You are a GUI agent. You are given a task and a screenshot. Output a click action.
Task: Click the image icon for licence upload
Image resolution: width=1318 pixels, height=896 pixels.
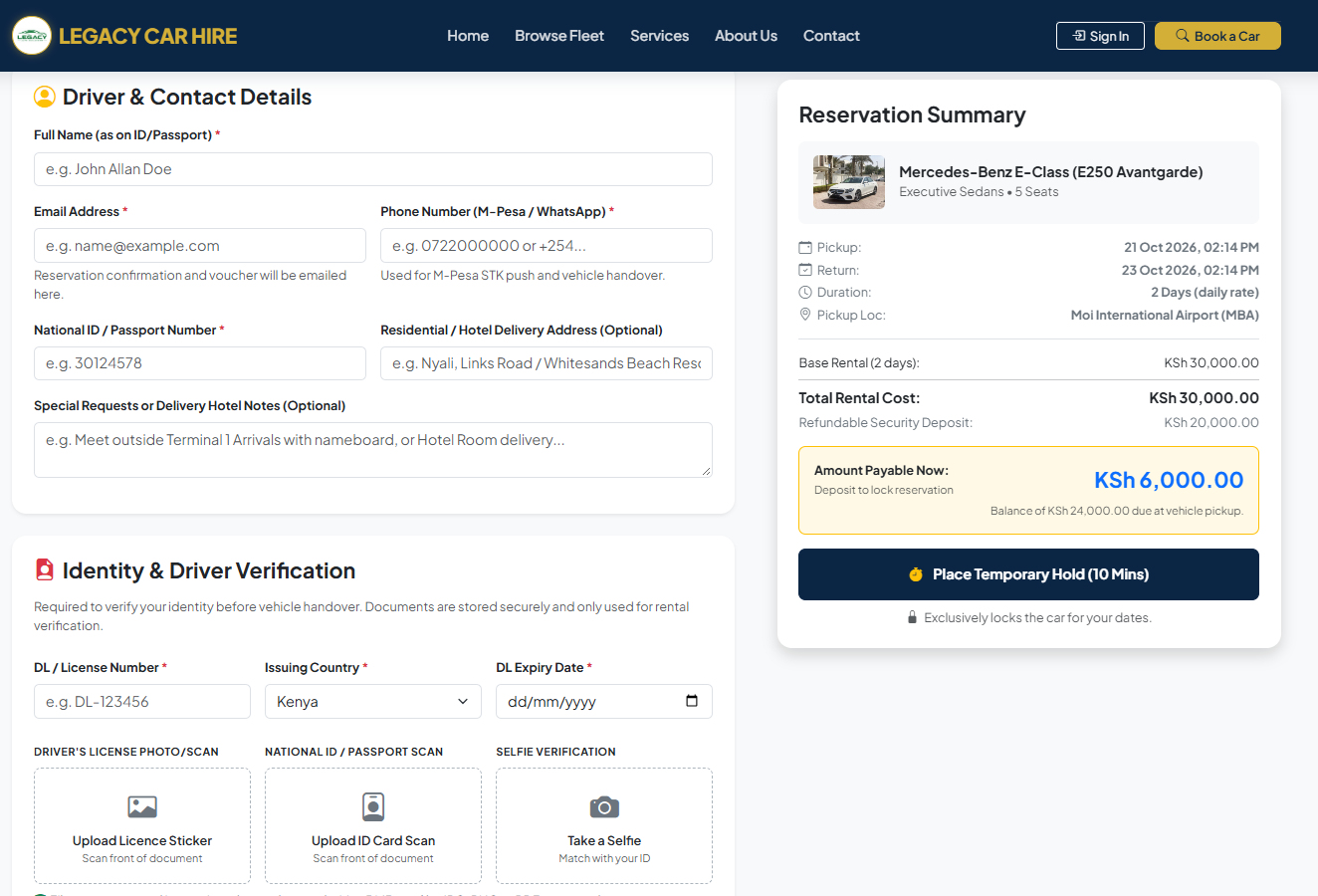[x=142, y=806]
